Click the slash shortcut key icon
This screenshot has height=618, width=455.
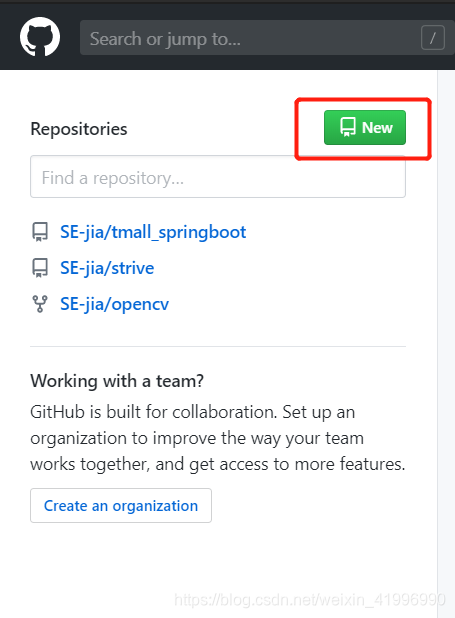(433, 38)
